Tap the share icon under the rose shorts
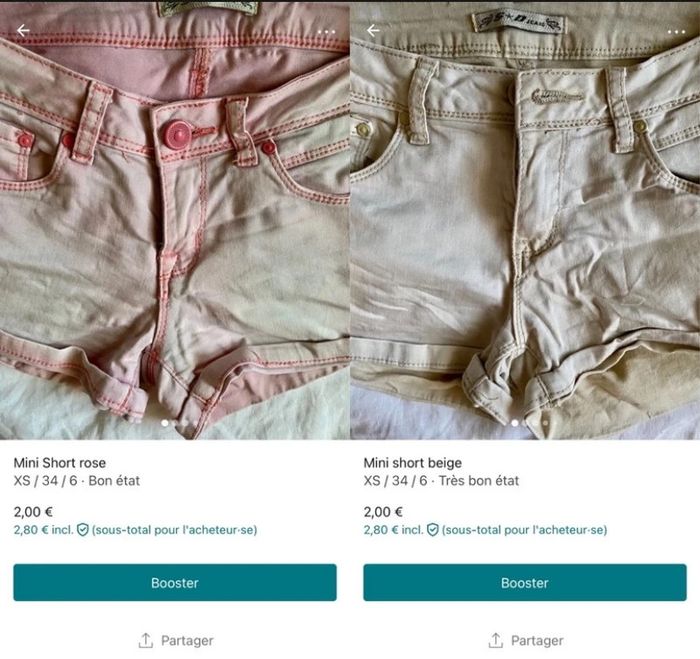The height and width of the screenshot is (659, 700). coord(145,640)
